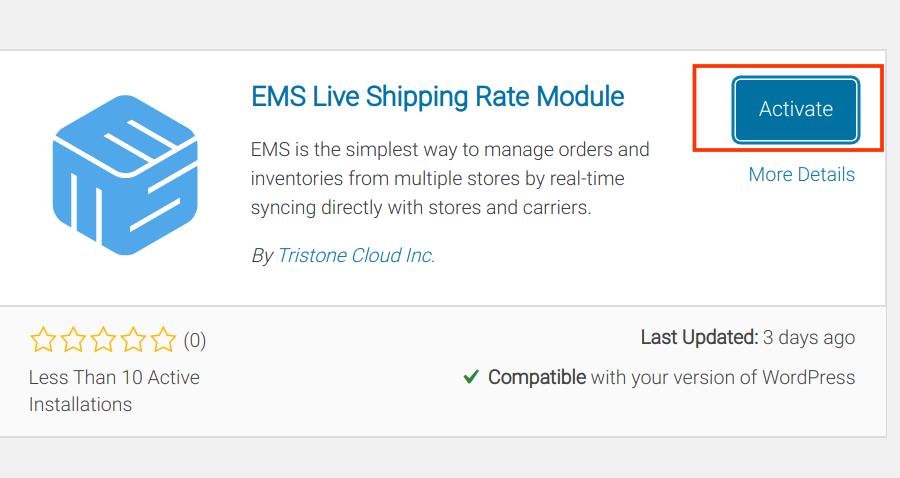The height and width of the screenshot is (478, 900).
Task: Click the Last Updated label
Action: pyautogui.click(x=700, y=337)
